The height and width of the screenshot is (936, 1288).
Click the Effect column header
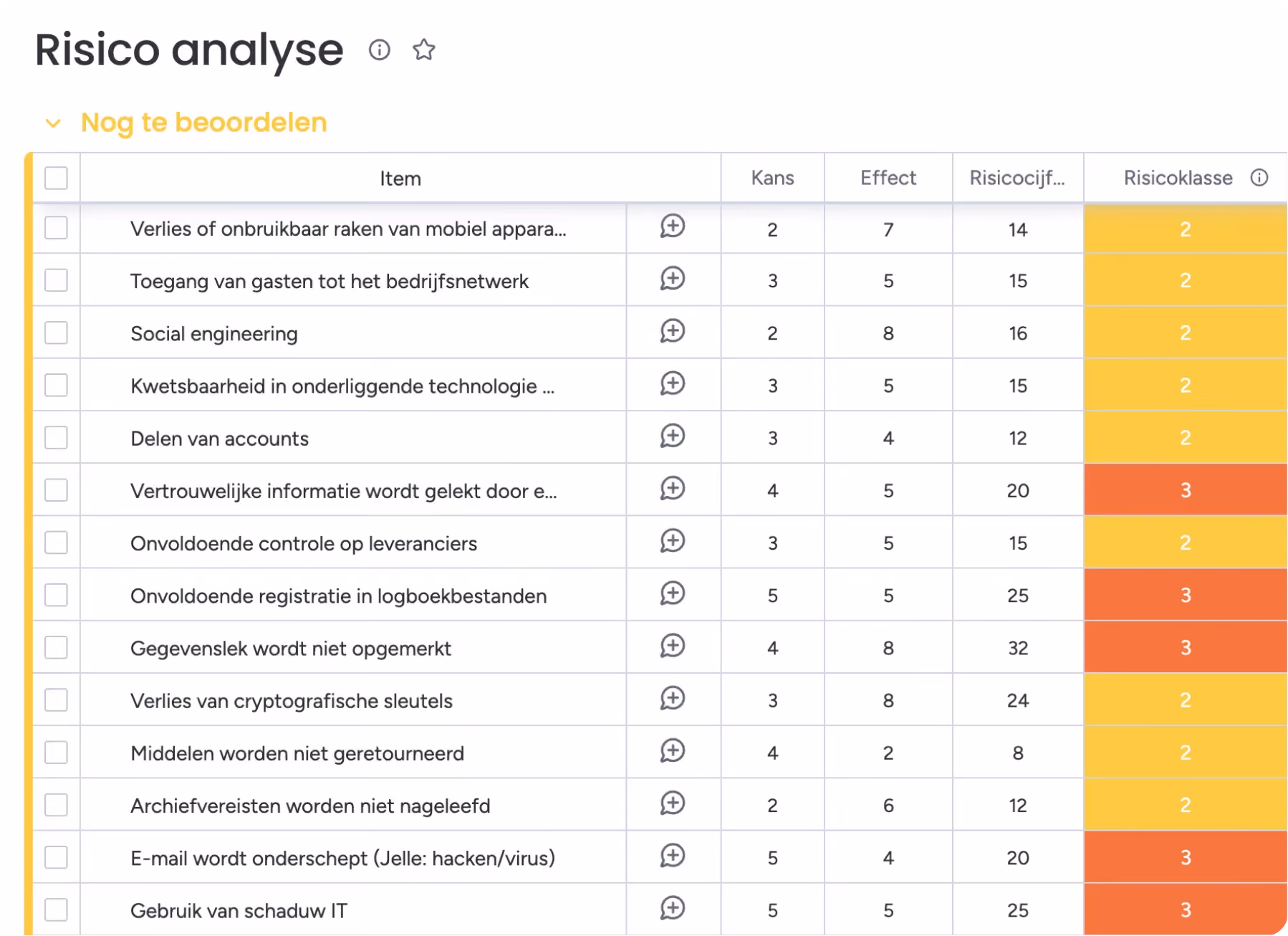[888, 178]
